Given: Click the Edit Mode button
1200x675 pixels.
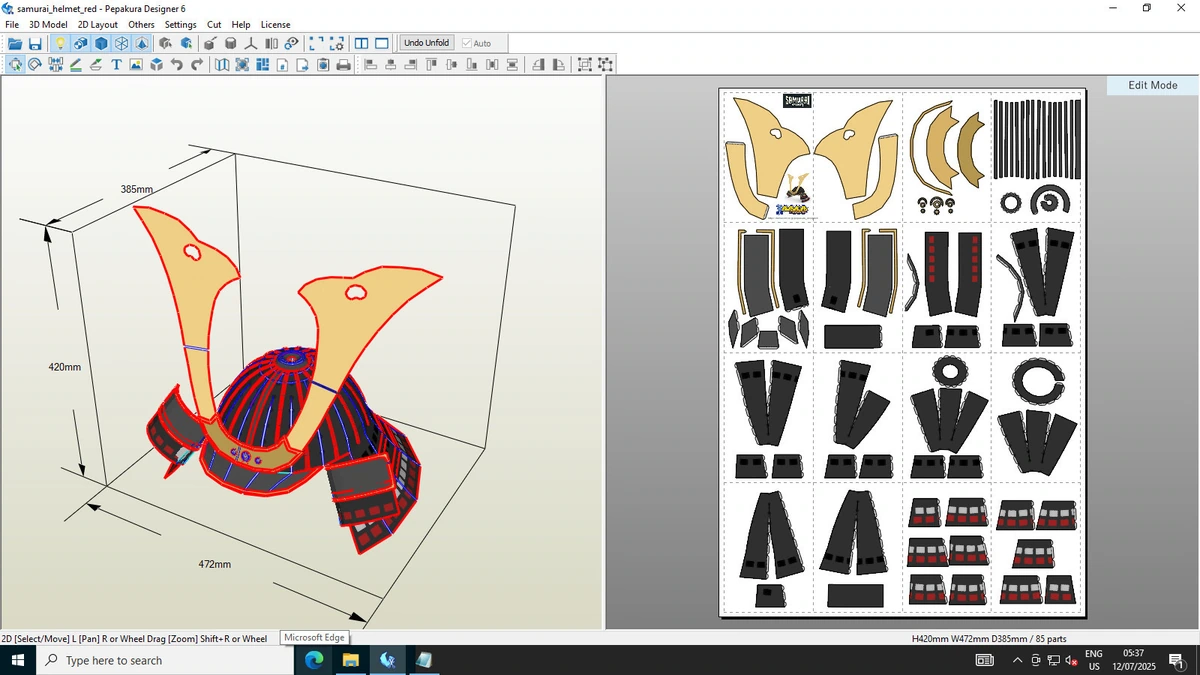Looking at the screenshot, I should [1153, 85].
